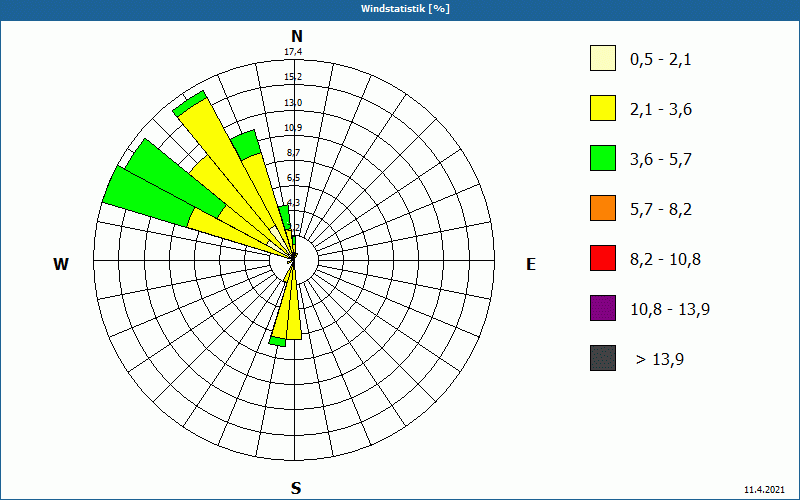Click the purple 10,8 - 13,9 legend swatch

(x=603, y=308)
